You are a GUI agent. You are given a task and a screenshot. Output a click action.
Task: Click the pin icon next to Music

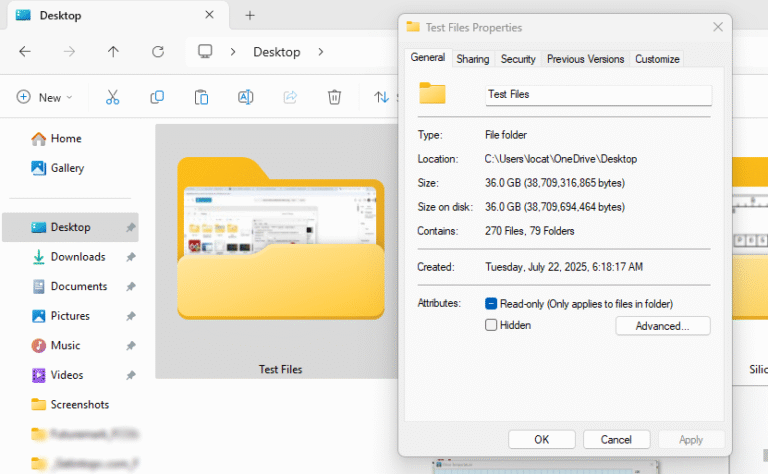pos(130,345)
